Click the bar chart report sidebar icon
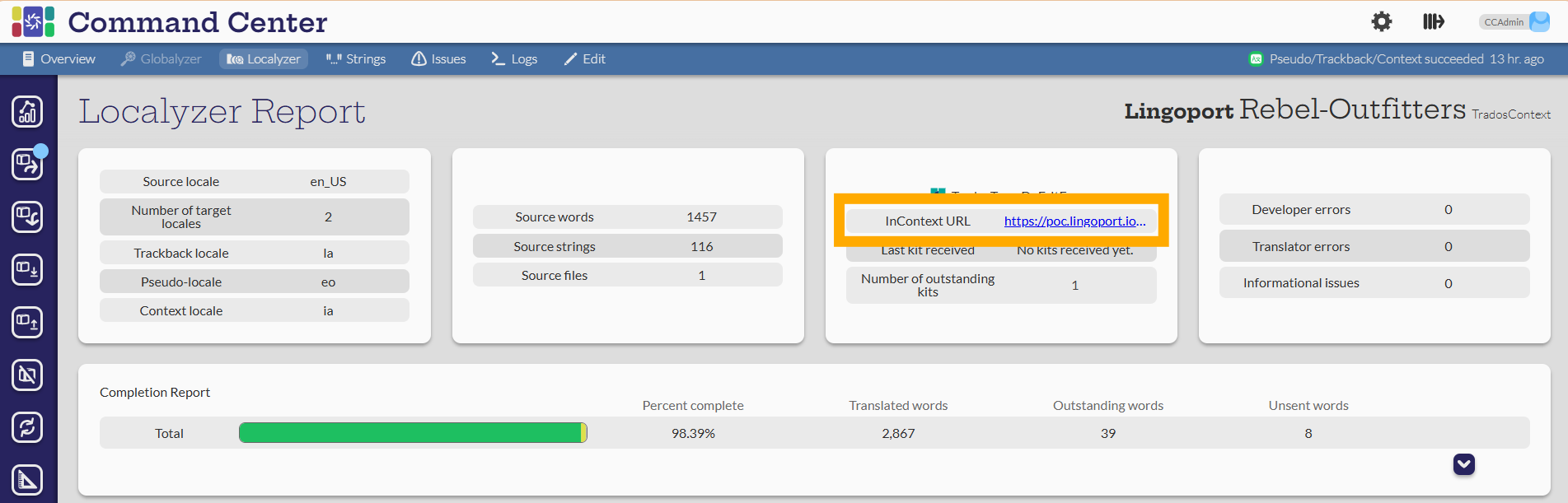The height and width of the screenshot is (503, 1568). (27, 112)
